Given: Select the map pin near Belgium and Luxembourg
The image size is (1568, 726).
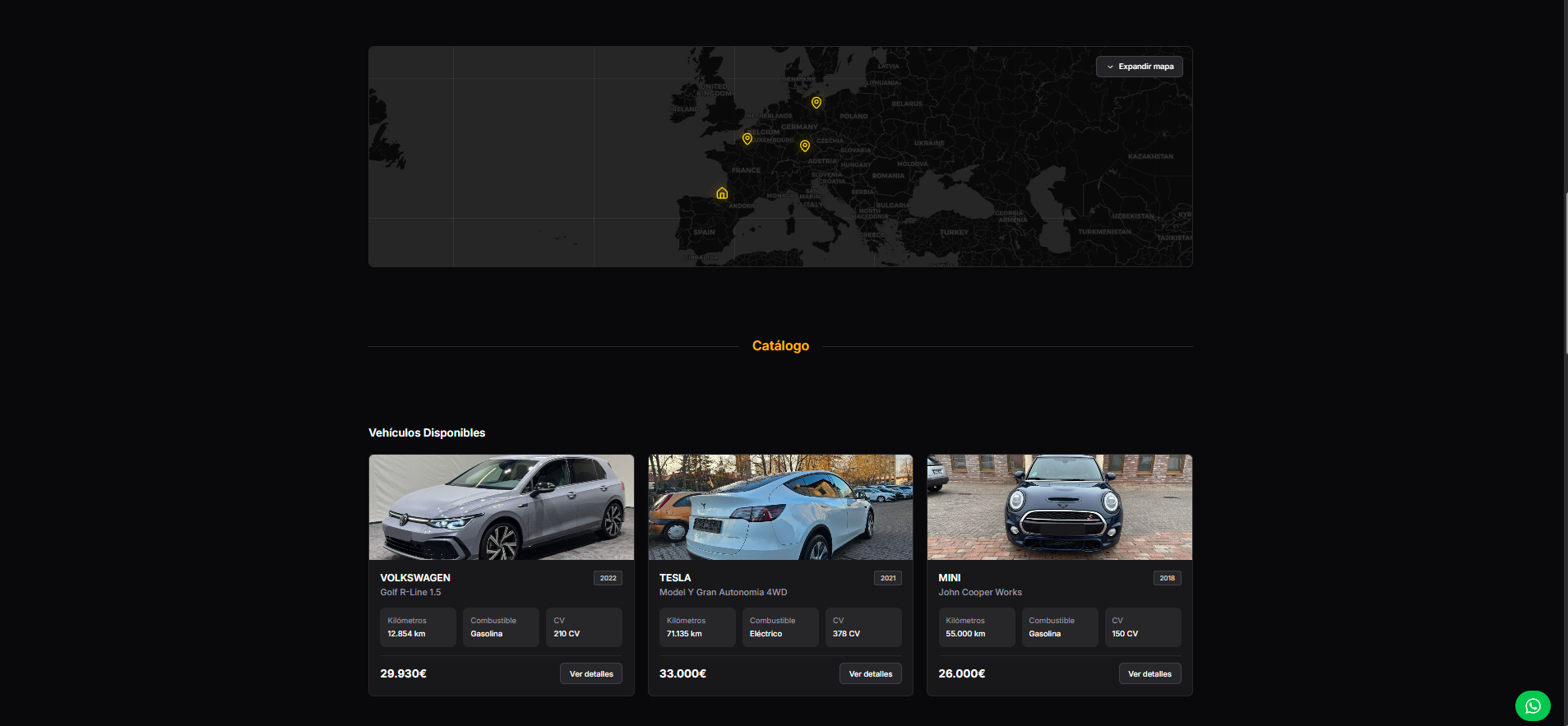Looking at the screenshot, I should pyautogui.click(x=747, y=139).
